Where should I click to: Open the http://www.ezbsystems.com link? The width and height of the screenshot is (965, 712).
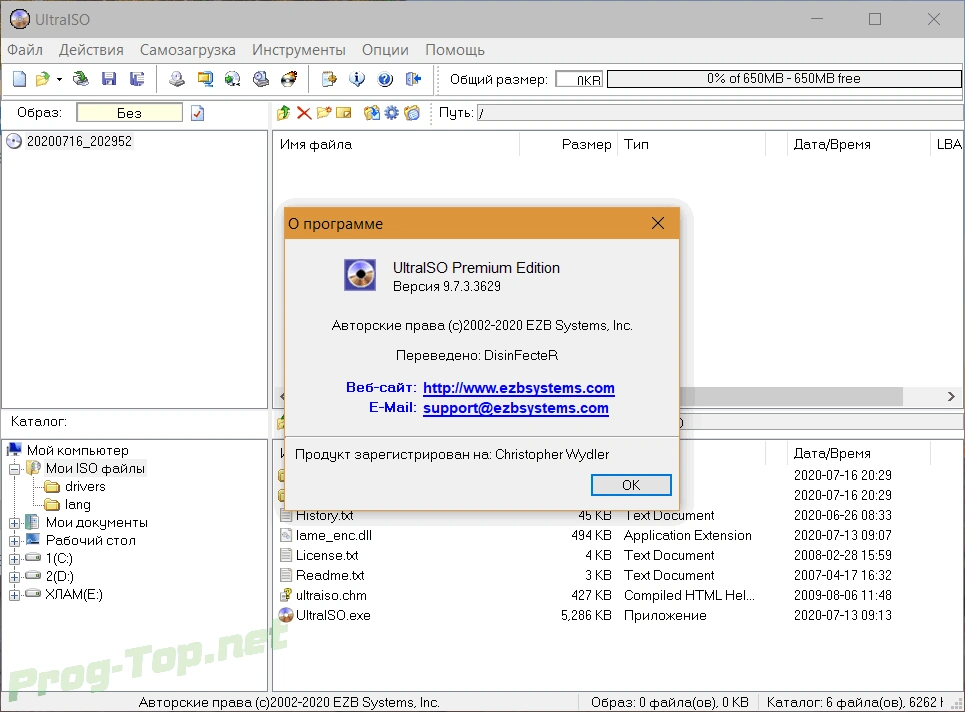[x=519, y=388]
